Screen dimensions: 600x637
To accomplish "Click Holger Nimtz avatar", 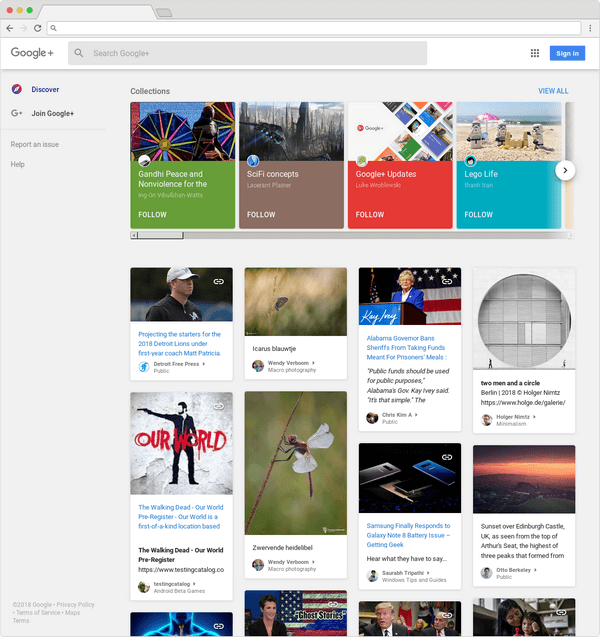I will [x=487, y=420].
